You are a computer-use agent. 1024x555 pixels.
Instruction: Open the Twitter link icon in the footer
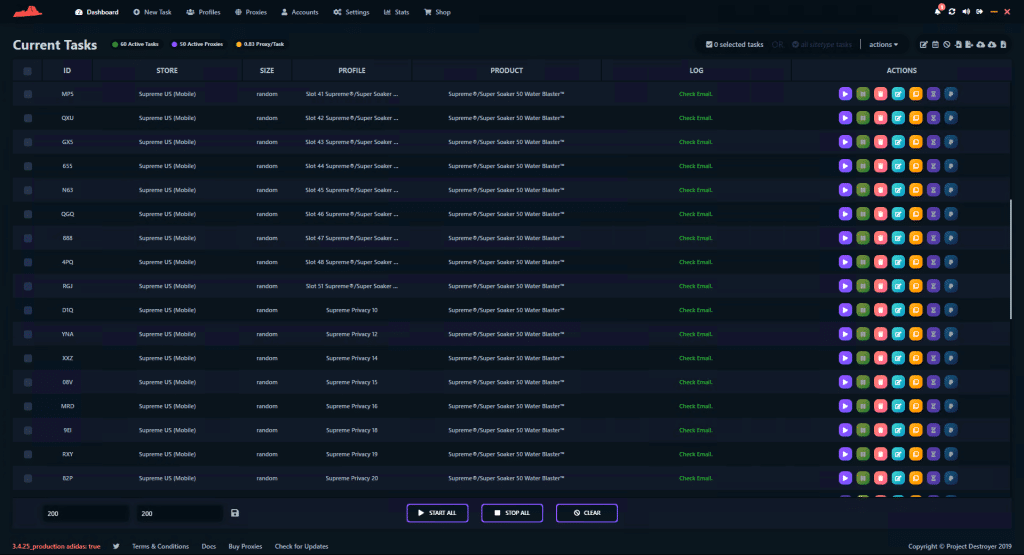tap(116, 547)
